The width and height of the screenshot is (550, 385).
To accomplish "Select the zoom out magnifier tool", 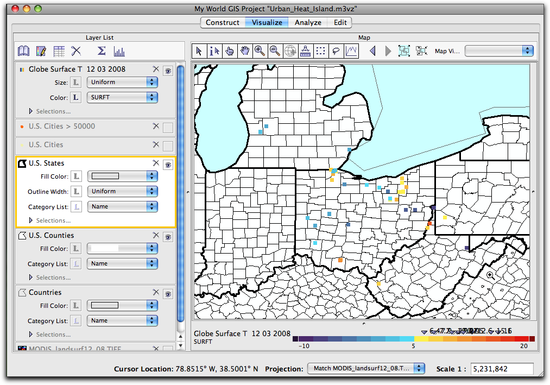I will click(x=275, y=51).
